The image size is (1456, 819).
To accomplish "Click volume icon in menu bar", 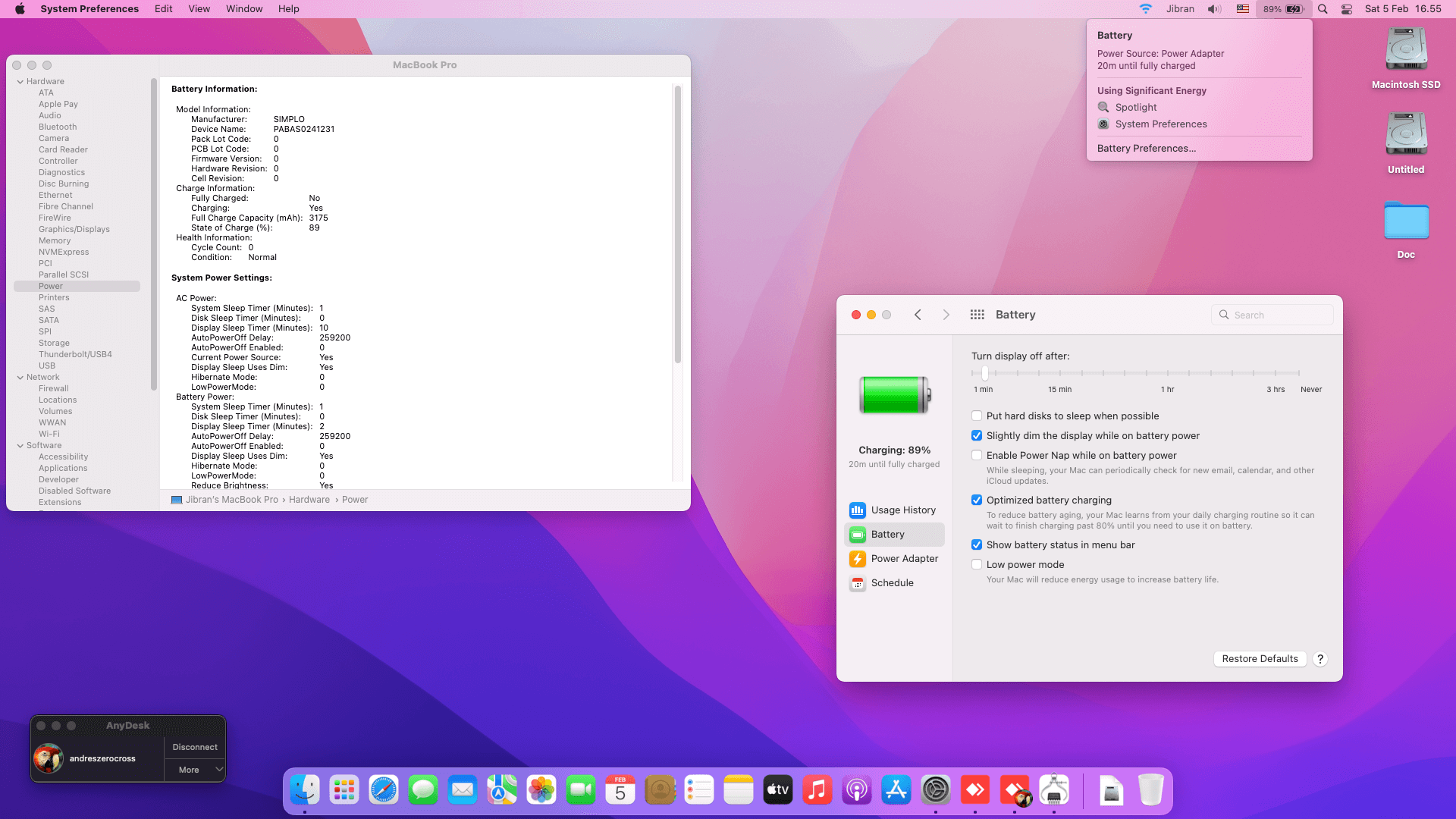I will (1215, 9).
